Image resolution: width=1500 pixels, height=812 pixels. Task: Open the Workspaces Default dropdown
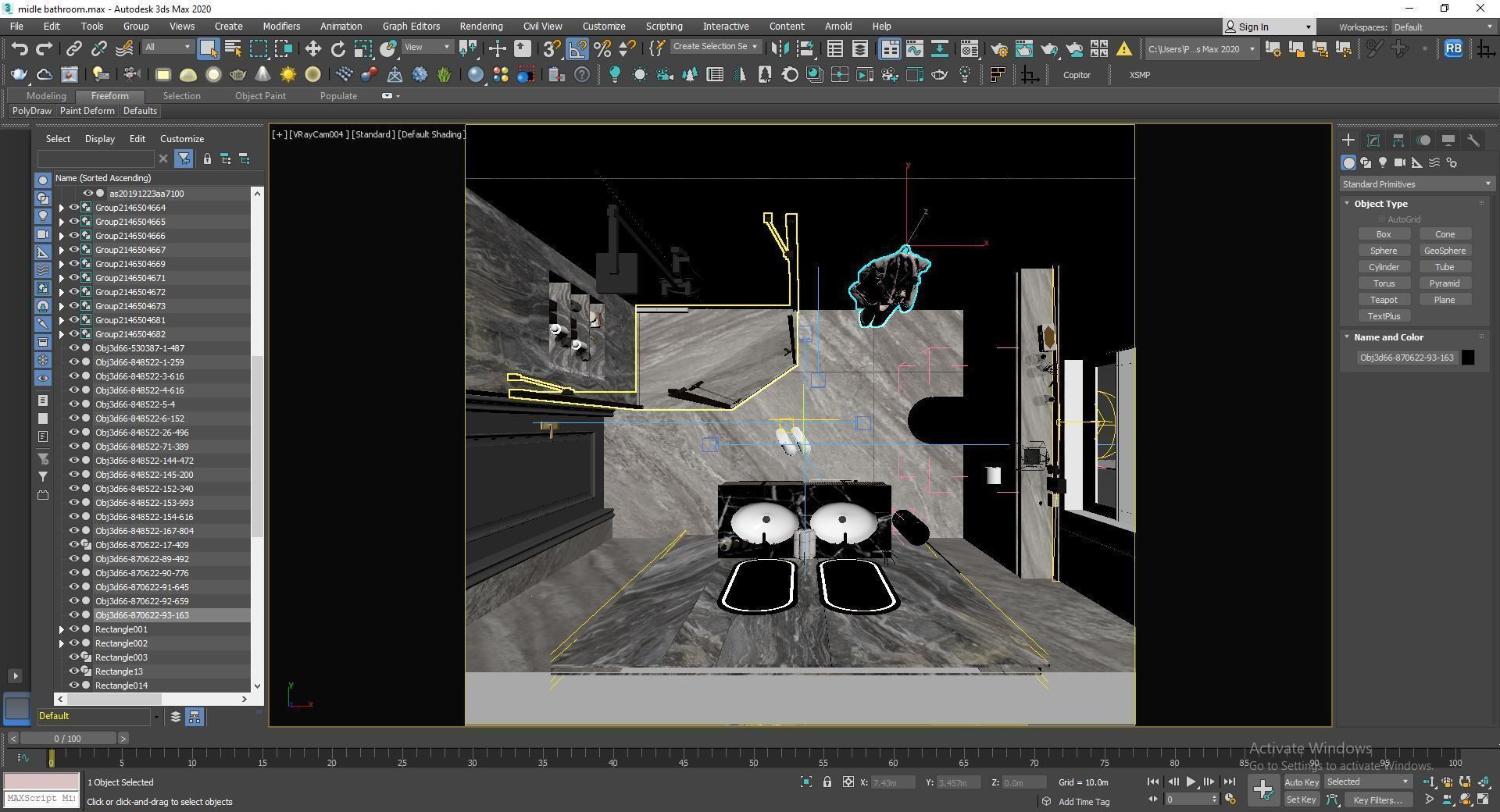point(1442,27)
